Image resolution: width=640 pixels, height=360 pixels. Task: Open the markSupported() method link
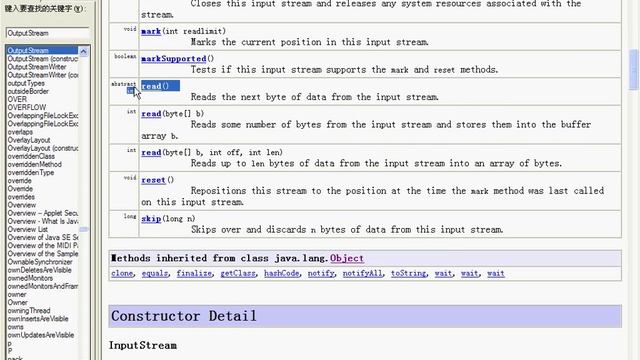(x=174, y=59)
